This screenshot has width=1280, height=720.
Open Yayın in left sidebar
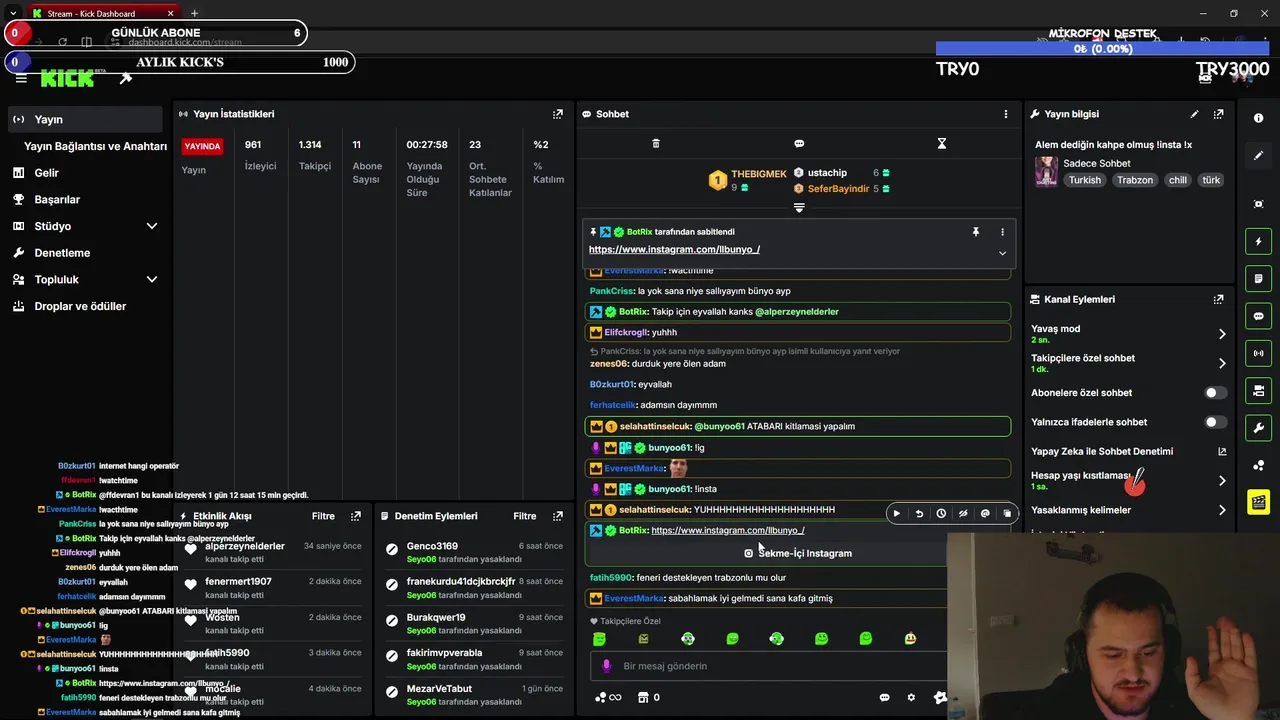(84, 119)
